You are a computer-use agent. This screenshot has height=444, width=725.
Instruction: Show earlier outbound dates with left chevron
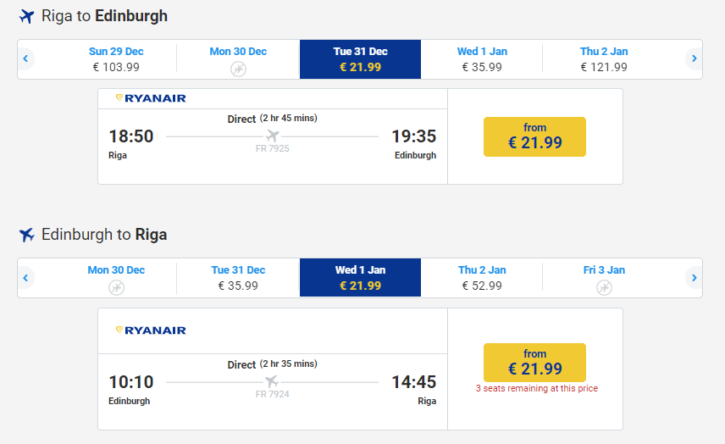coord(26,59)
